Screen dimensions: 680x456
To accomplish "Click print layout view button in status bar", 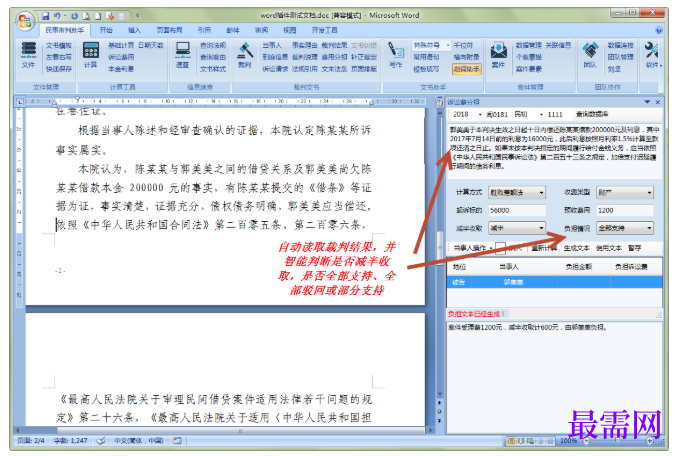I will pyautogui.click(x=511, y=441).
